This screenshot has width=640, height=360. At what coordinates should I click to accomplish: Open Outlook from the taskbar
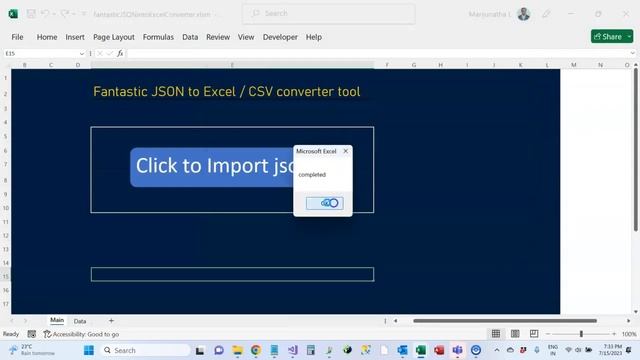(x=402, y=350)
